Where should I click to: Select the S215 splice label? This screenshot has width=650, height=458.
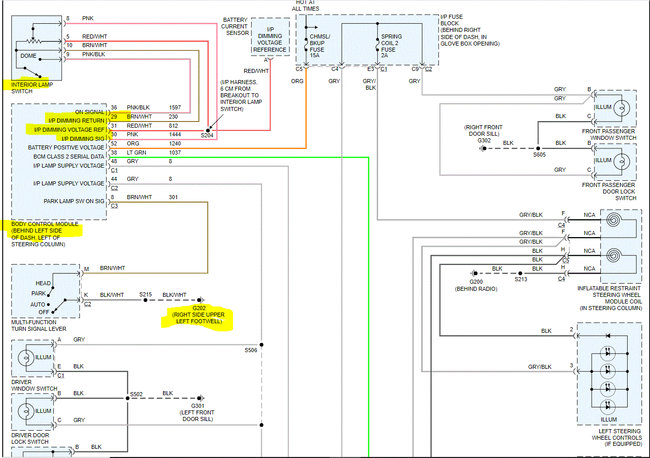pyautogui.click(x=146, y=294)
